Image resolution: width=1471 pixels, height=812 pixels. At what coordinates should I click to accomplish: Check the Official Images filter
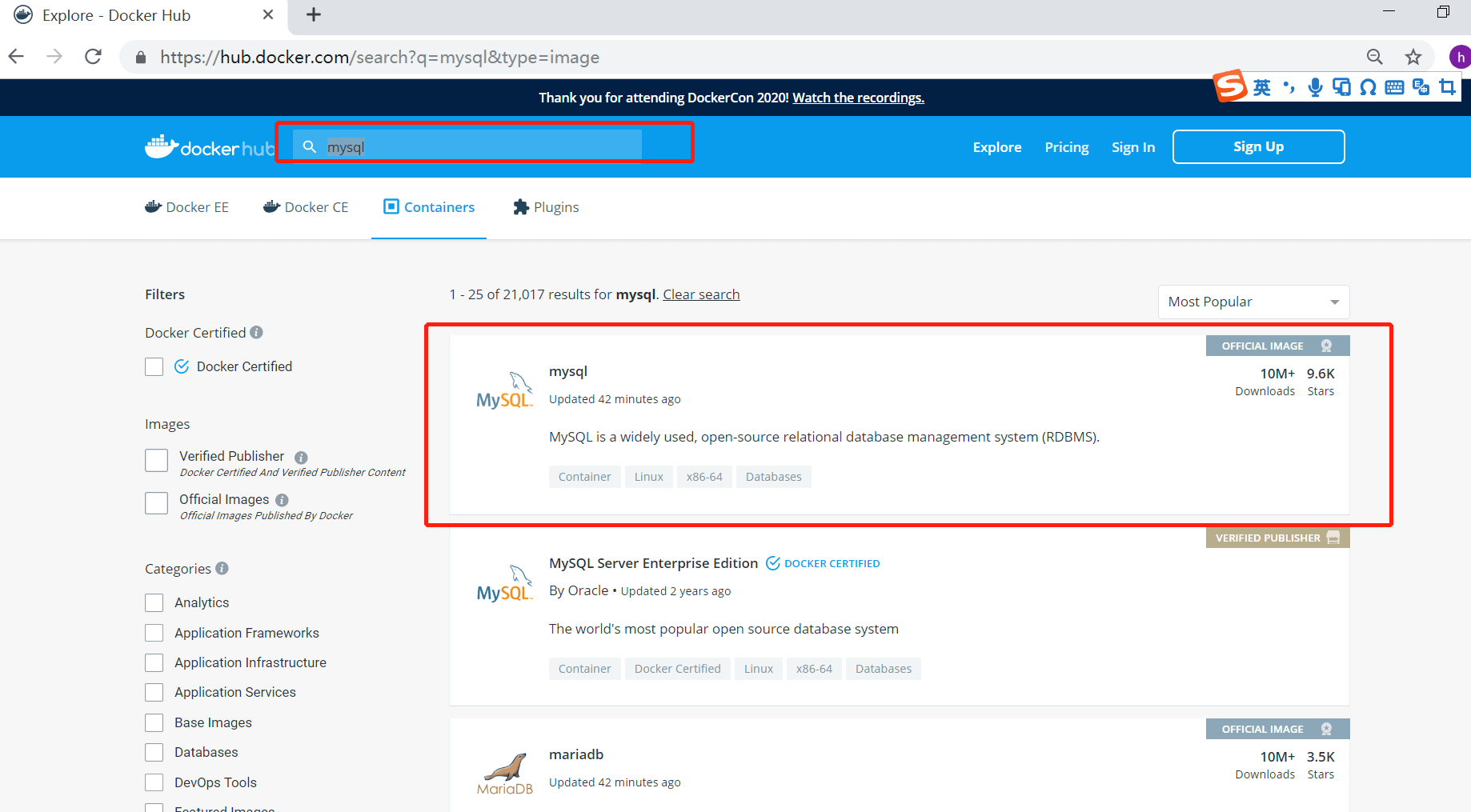[x=156, y=503]
